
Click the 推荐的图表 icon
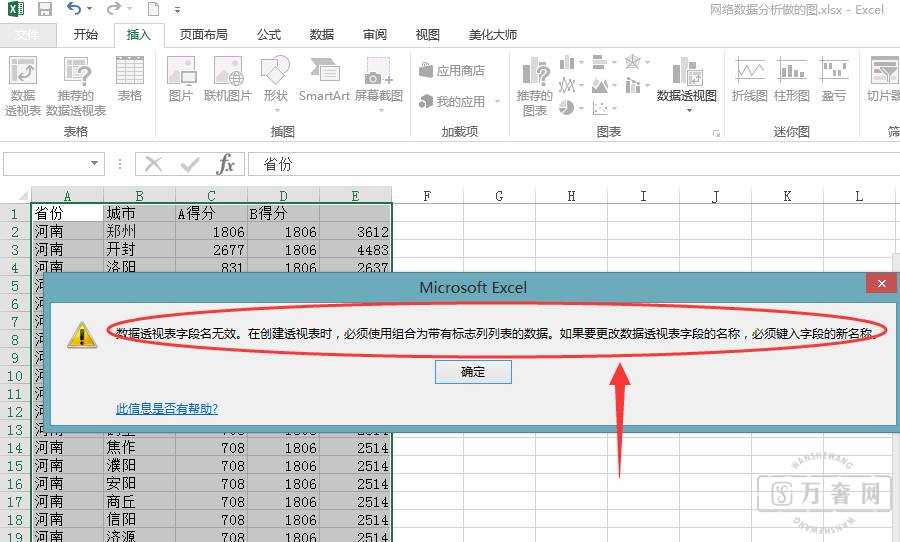(535, 86)
